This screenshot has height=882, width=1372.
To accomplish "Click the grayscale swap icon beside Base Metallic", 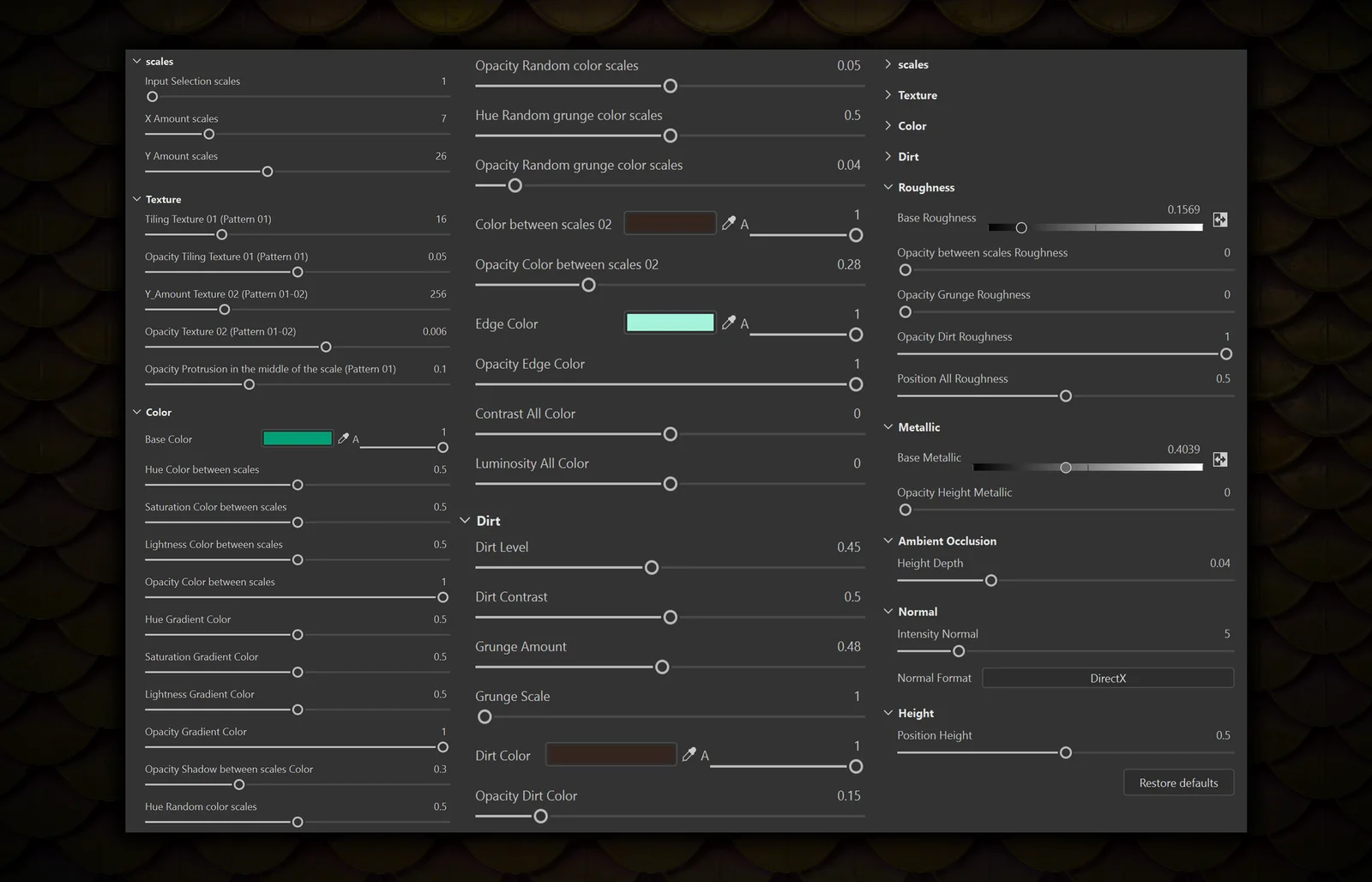I will pyautogui.click(x=1220, y=460).
